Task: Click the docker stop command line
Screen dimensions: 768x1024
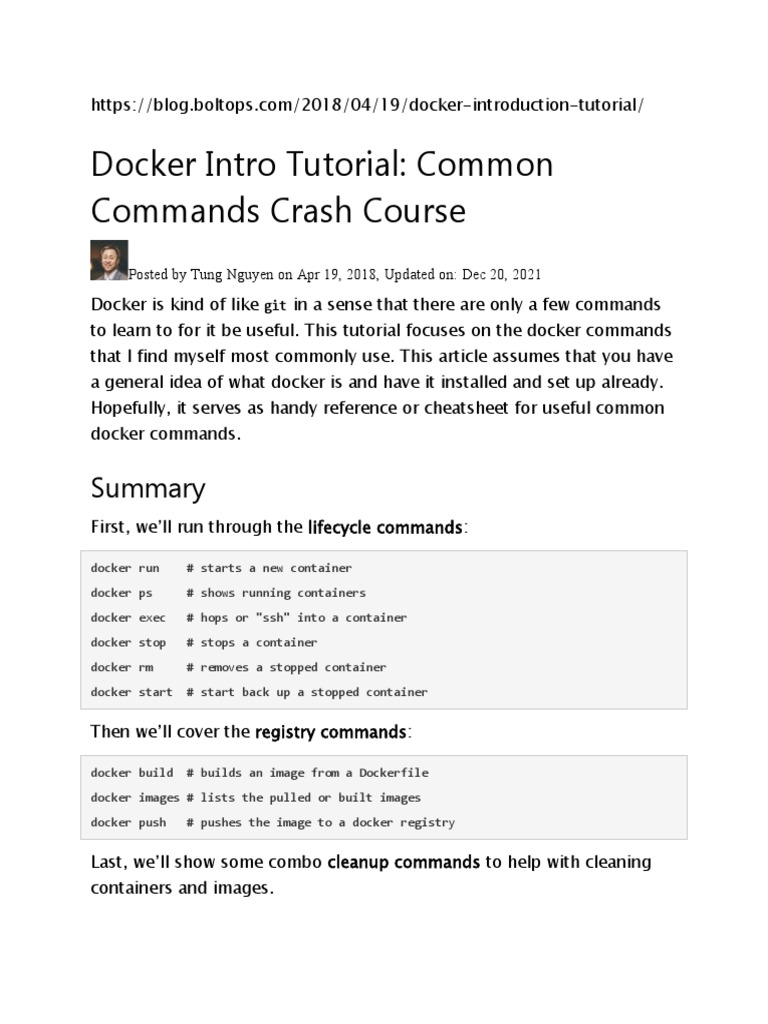Action: coord(204,643)
